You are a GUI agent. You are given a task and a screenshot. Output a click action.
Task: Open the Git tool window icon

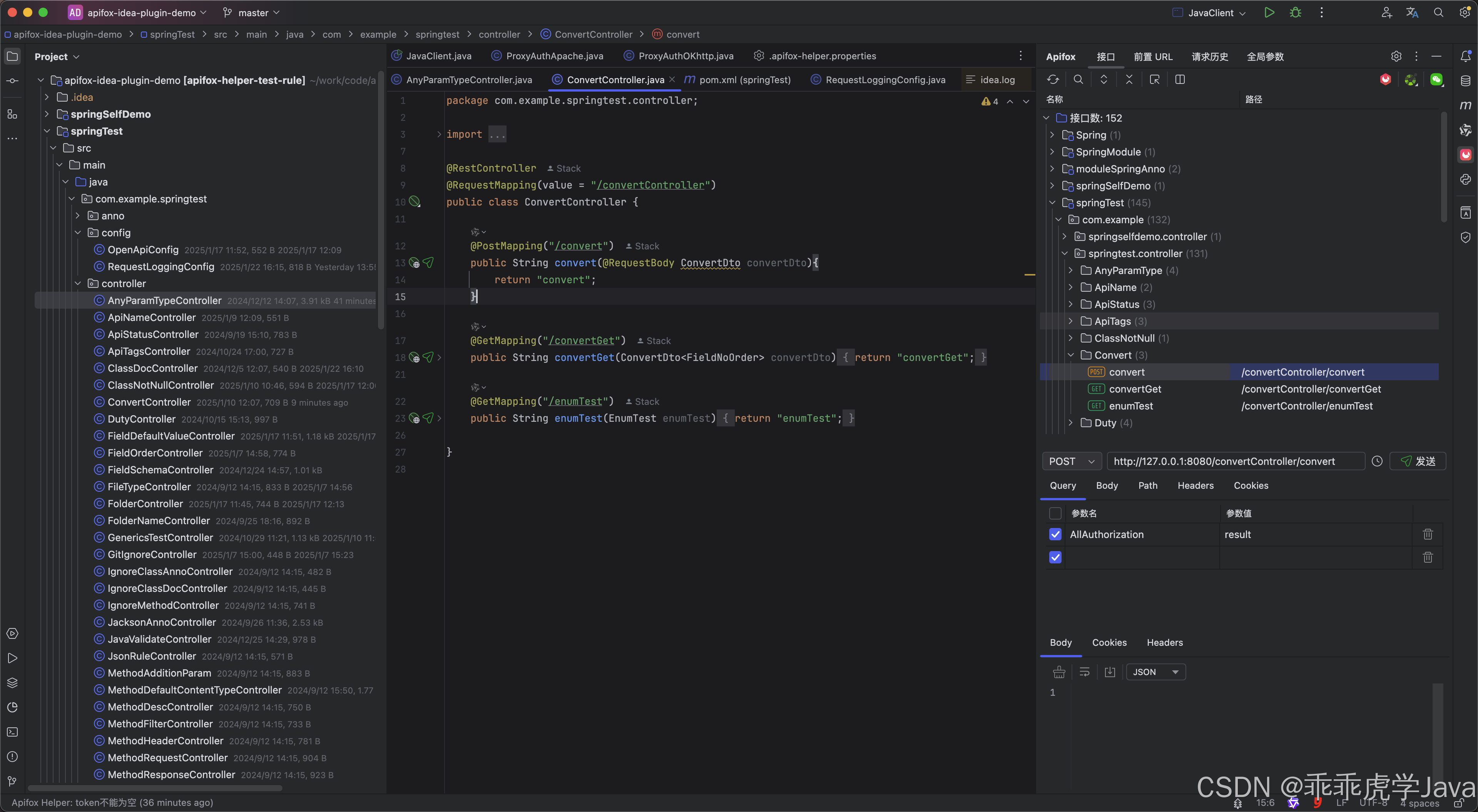pyautogui.click(x=12, y=781)
